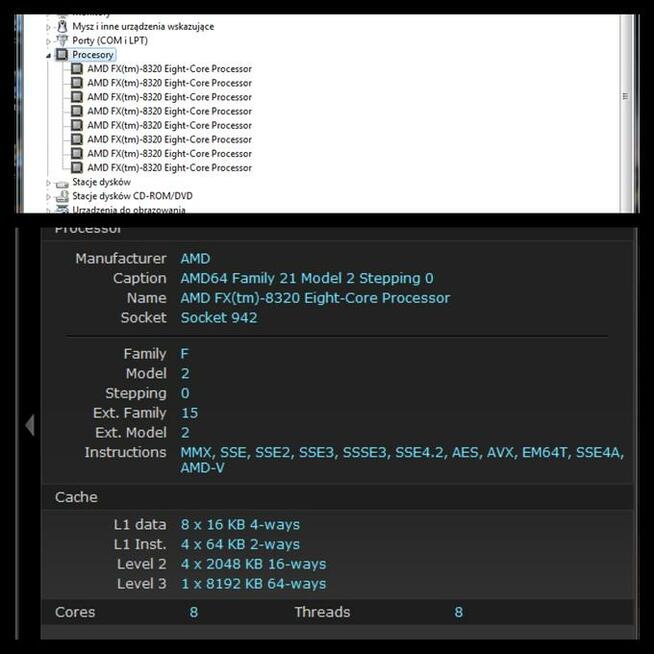Screen dimensions: 654x654
Task: Click the mouse icon beside Mysz i inne urządzenia wskazujące
Action: click(x=62, y=27)
